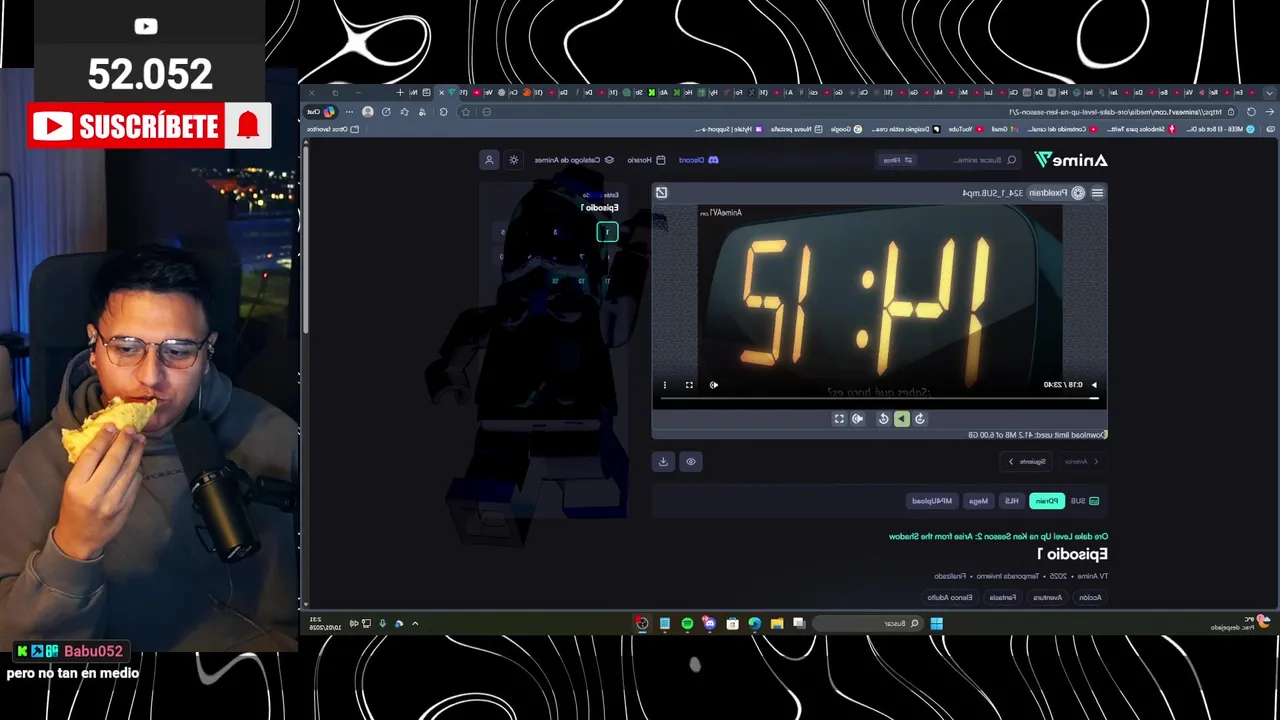Viewport: 1280px width, 720px height.
Task: Toggle the eye watched icon
Action: (x=690, y=462)
